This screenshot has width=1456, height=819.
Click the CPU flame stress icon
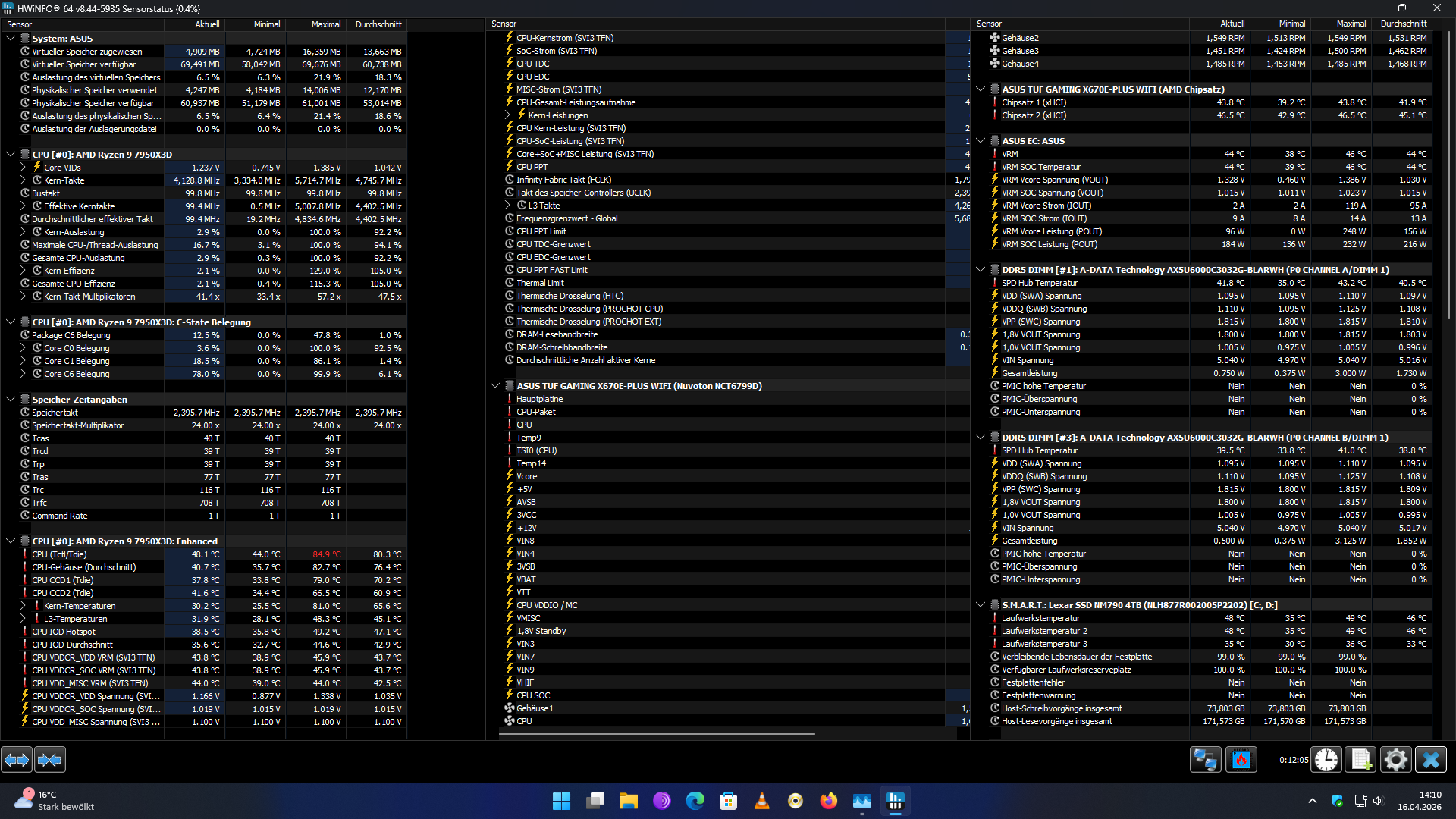tap(1241, 759)
